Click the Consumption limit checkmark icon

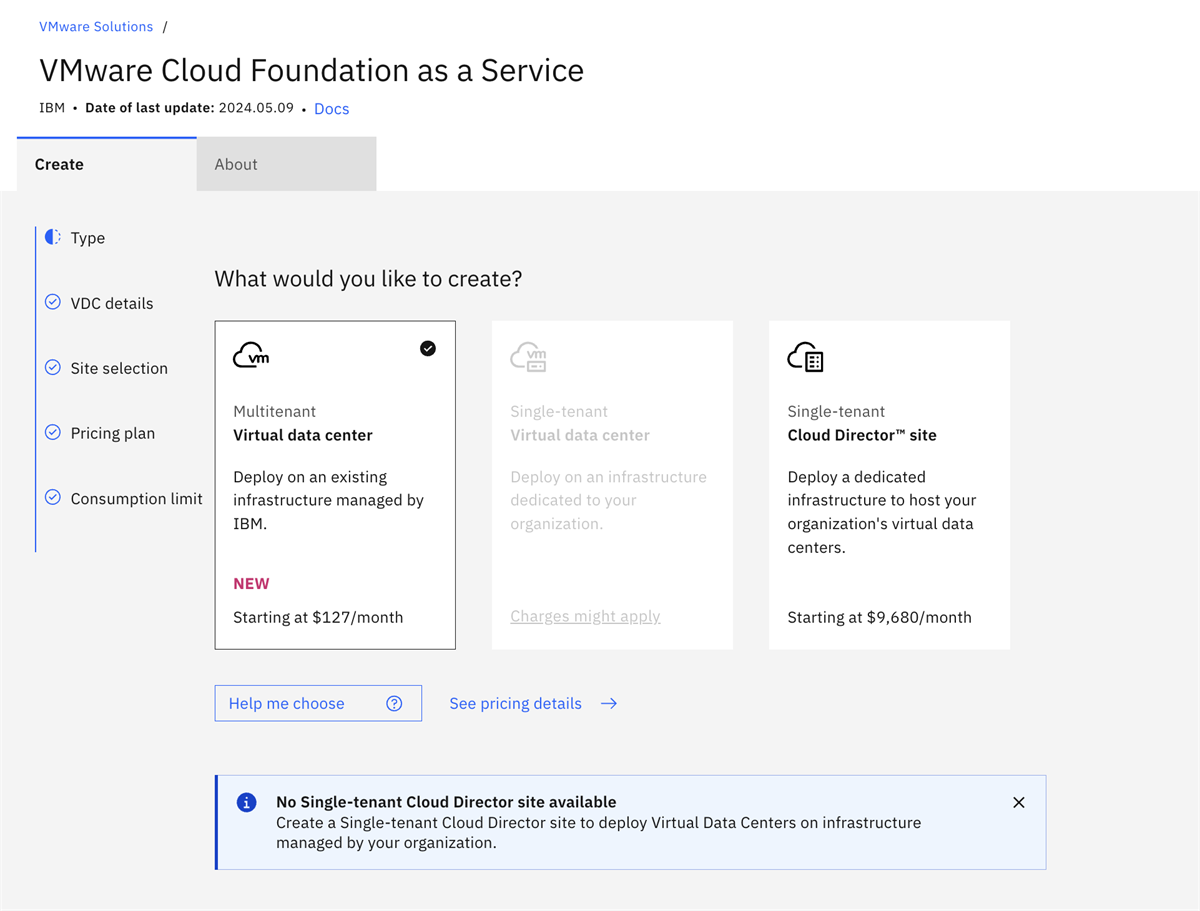click(x=53, y=498)
